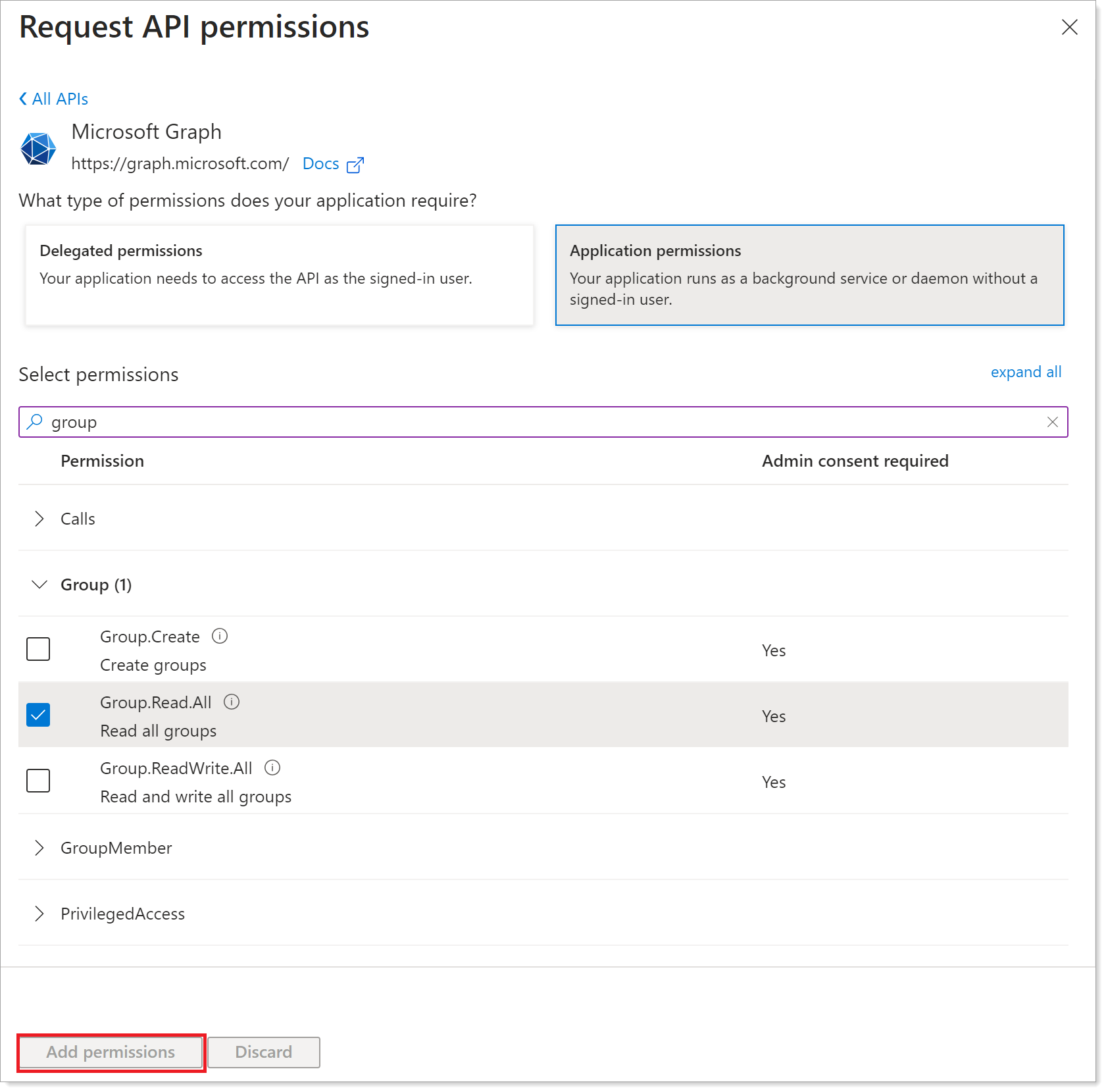
Task: Uncheck the Group.Read.All checkbox
Action: click(38, 715)
